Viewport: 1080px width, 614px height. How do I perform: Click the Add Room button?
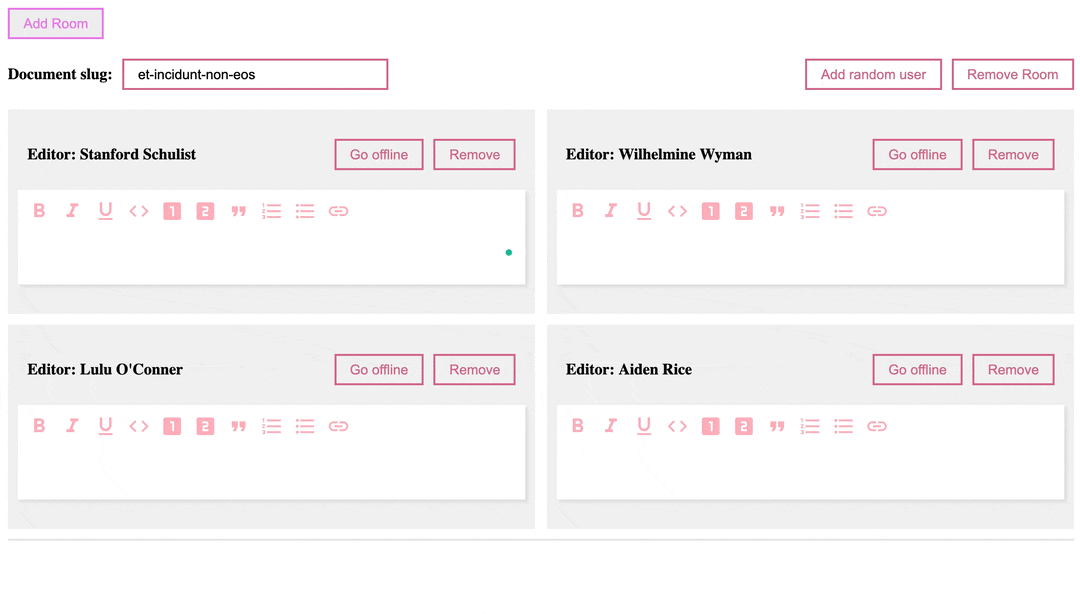point(56,24)
